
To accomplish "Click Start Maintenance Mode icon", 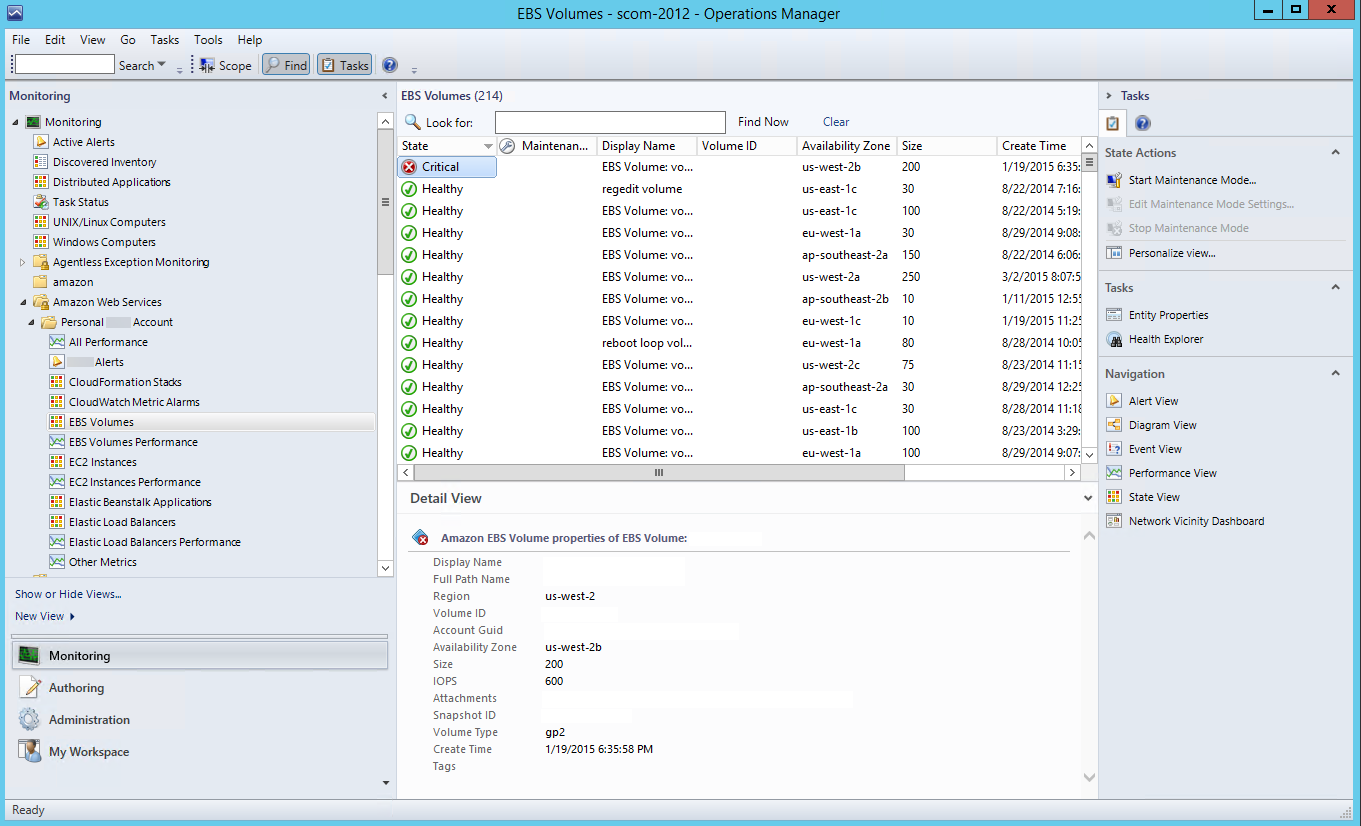I will [1114, 180].
